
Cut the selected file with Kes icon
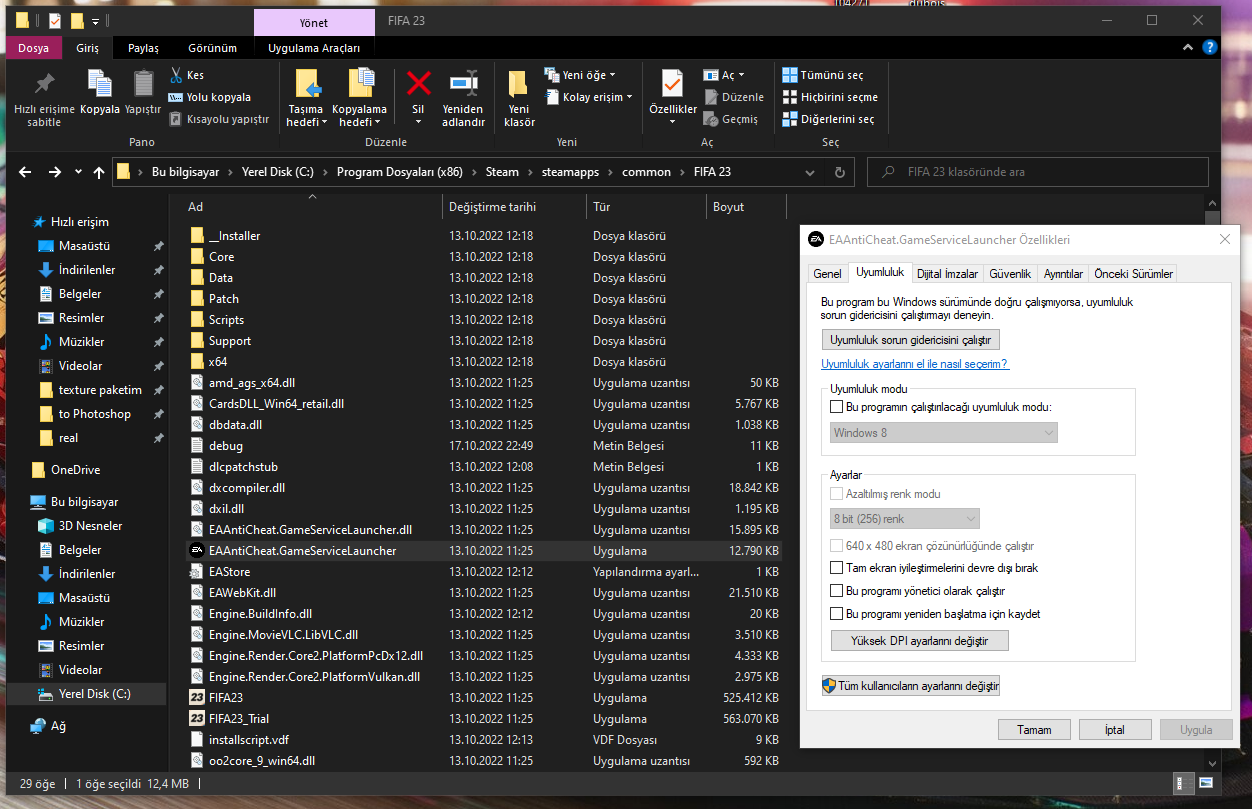[186, 75]
